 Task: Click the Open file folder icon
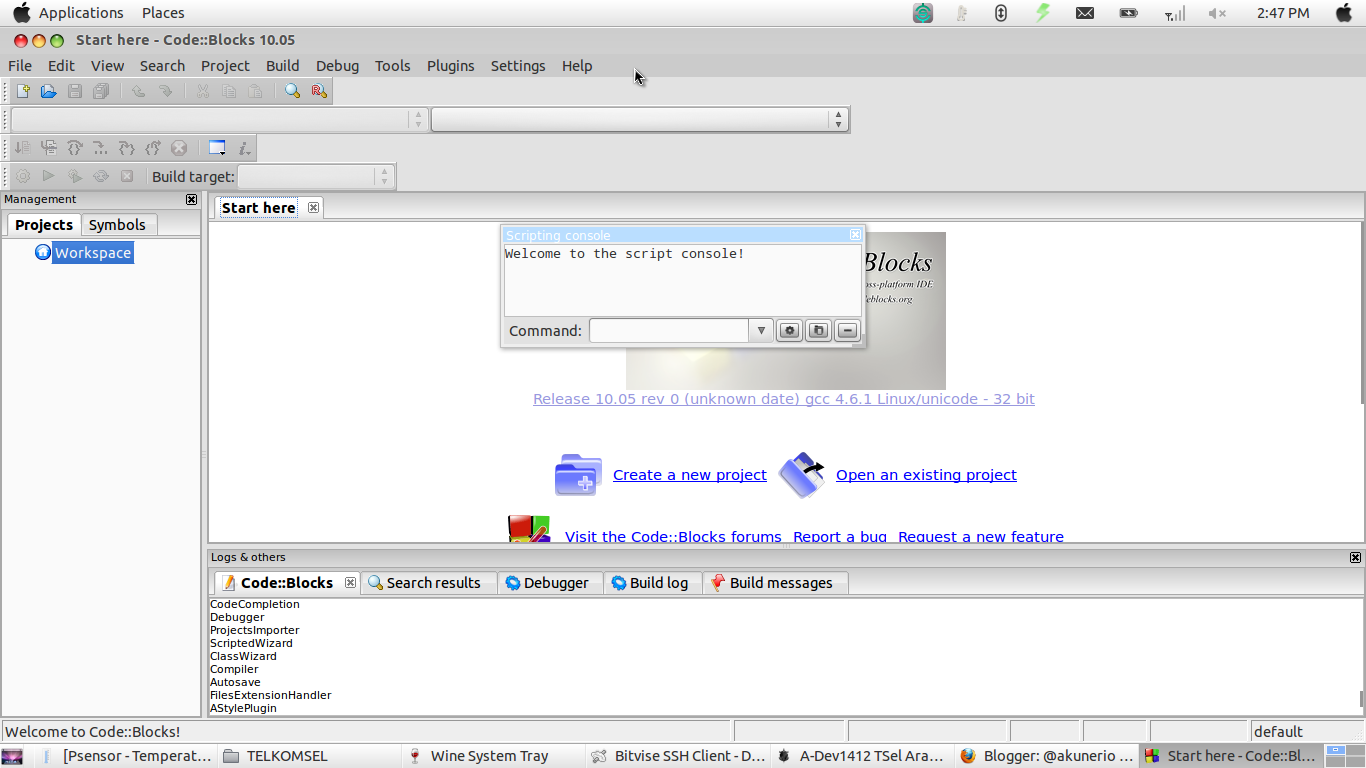[49, 91]
